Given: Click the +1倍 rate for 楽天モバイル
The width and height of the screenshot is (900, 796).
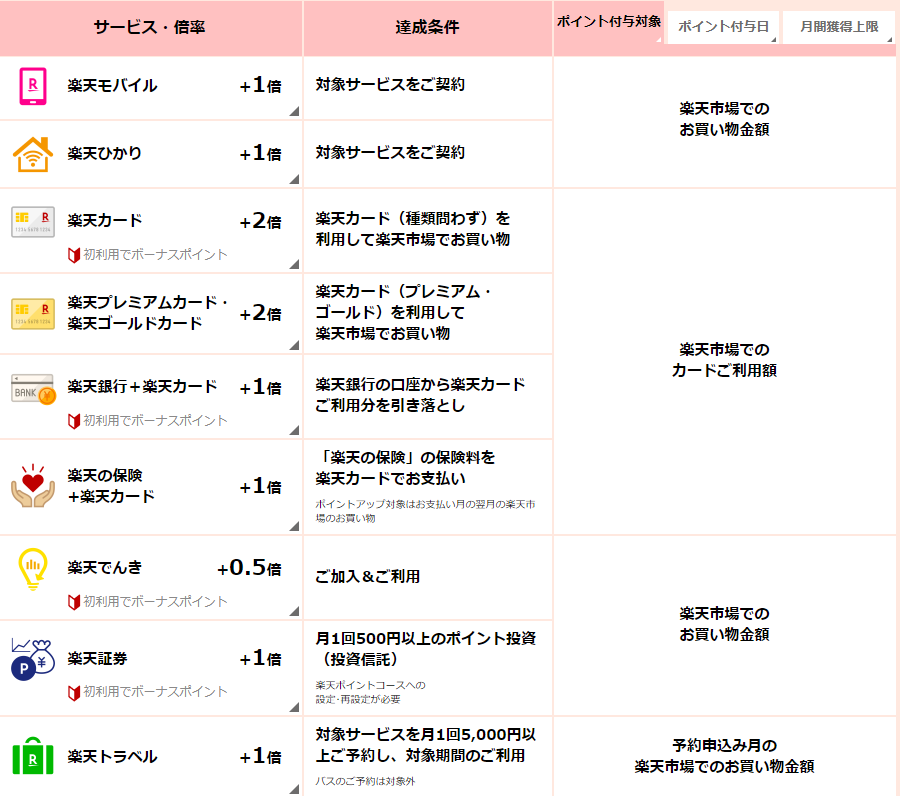Looking at the screenshot, I should pyautogui.click(x=260, y=86).
